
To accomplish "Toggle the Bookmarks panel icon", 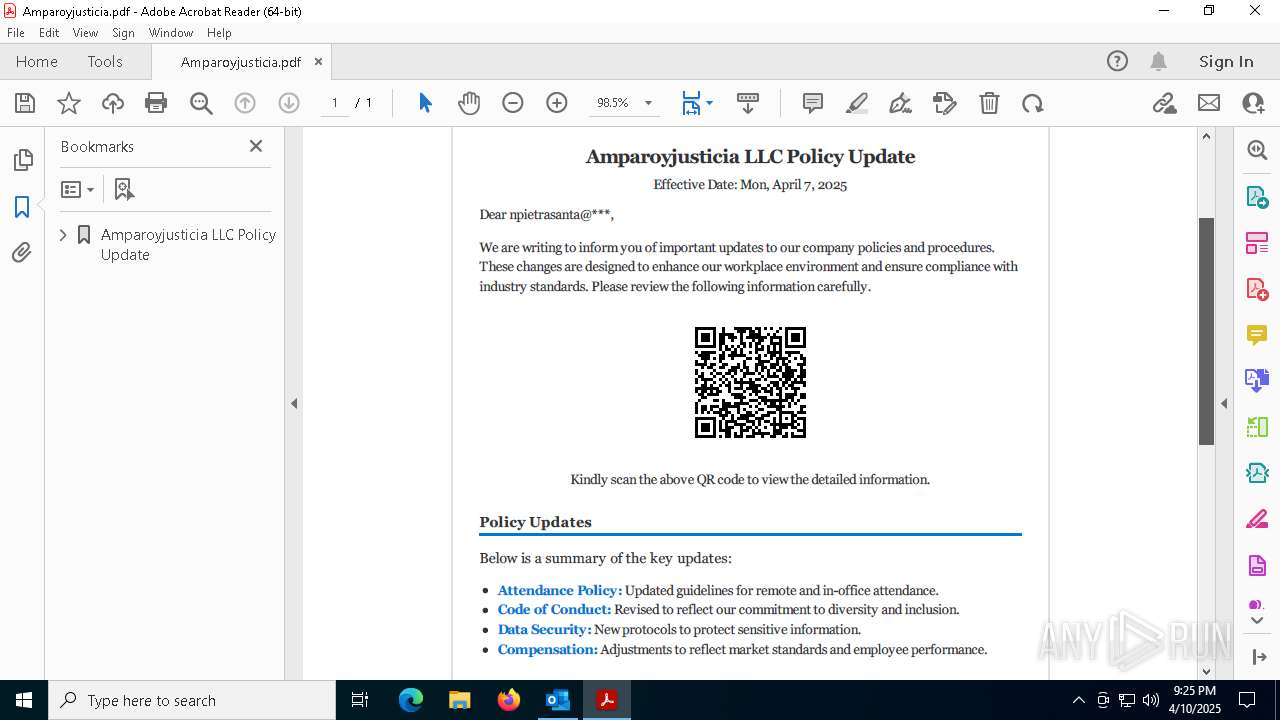I will (x=22, y=207).
